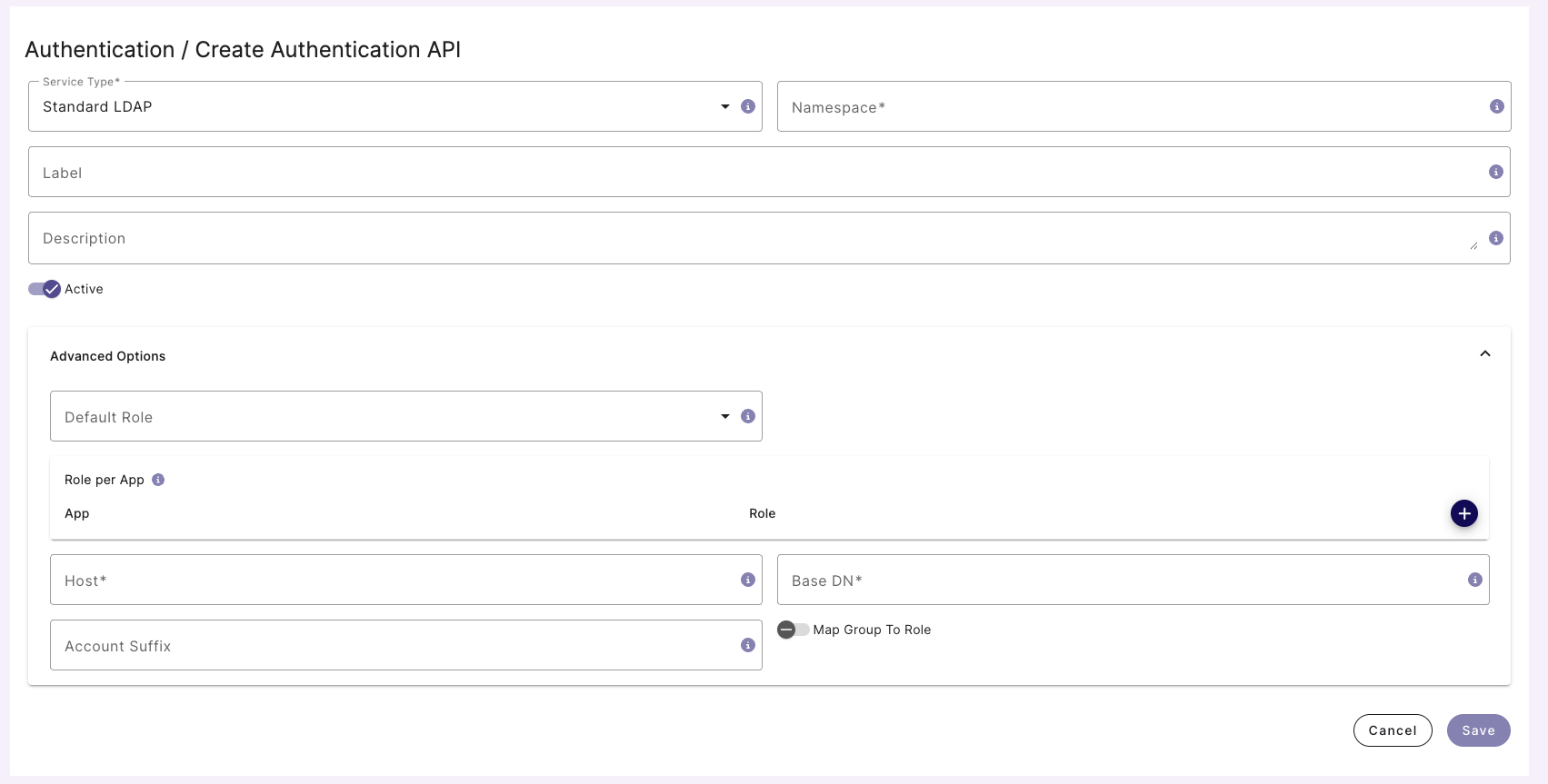Click the Base DN info icon
1548x784 pixels.
1474,580
